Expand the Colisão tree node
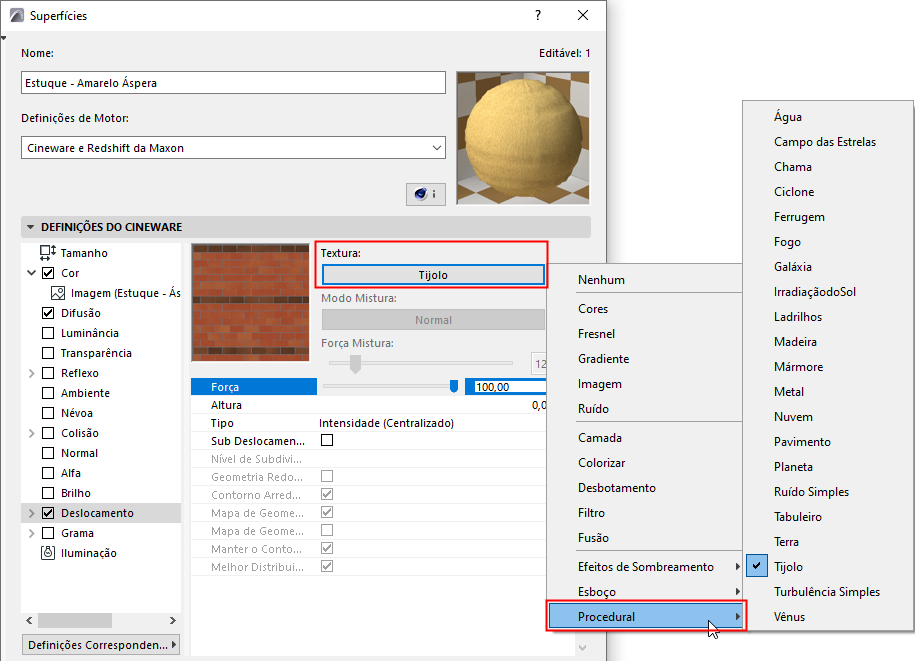The height and width of the screenshot is (661, 915). click(x=32, y=433)
